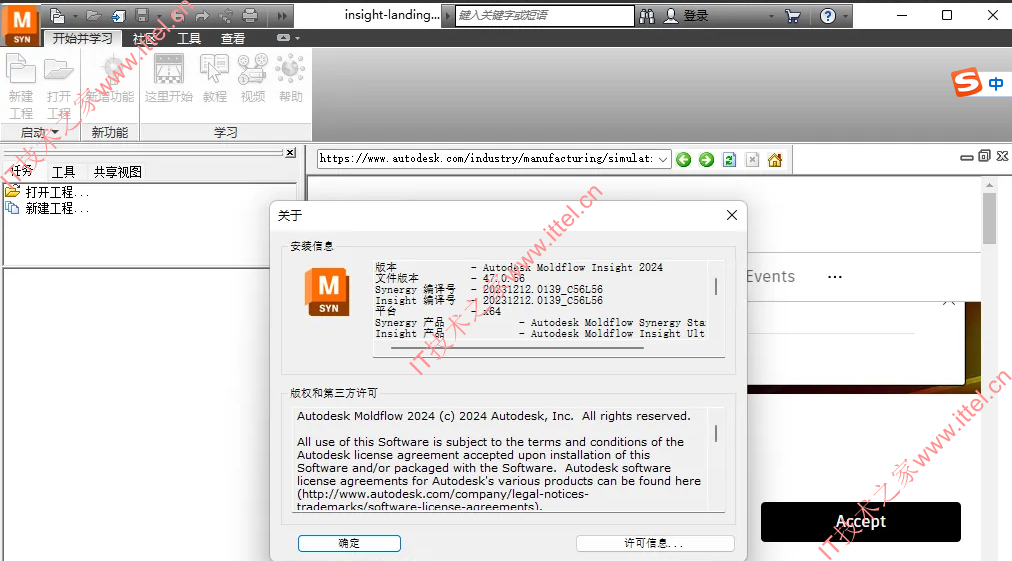Close the embedded document window
Image resolution: width=1012 pixels, height=561 pixels.
pos(1002,156)
